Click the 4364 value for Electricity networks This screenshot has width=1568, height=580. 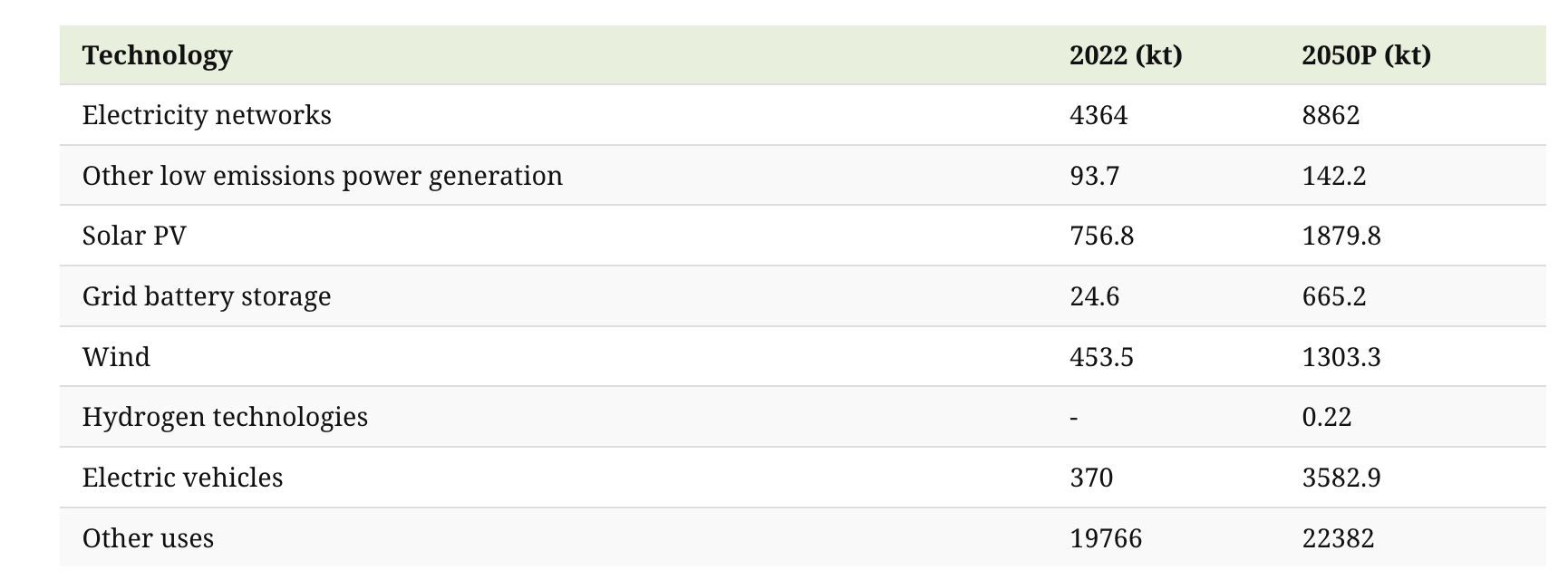[x=1099, y=115]
